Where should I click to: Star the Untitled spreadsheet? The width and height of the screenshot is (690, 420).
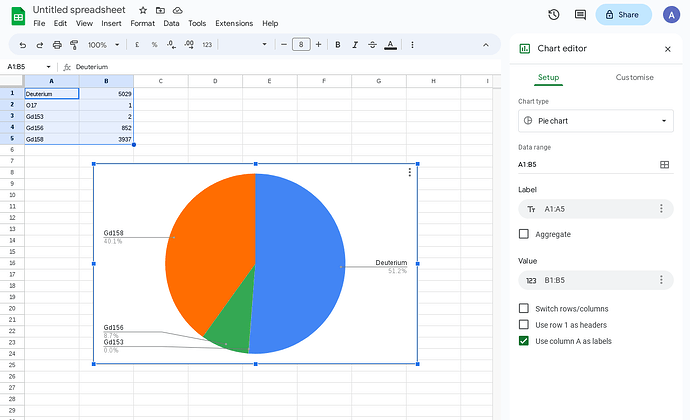143,10
